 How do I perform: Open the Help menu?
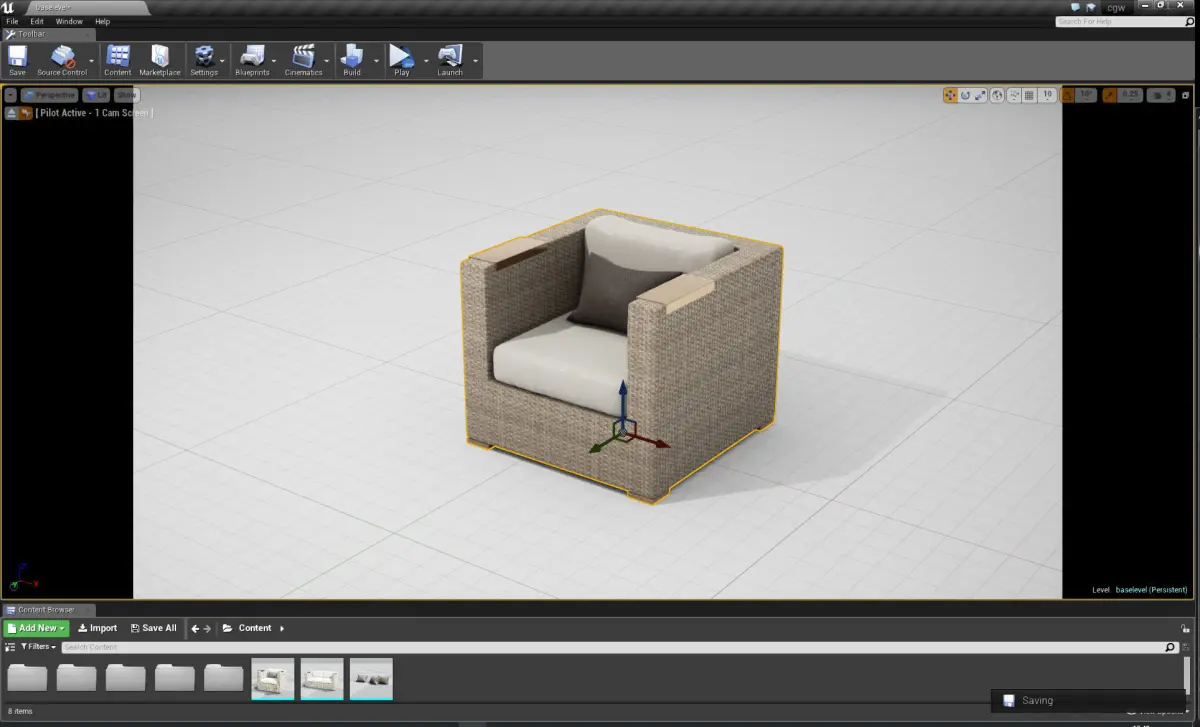pos(102,21)
